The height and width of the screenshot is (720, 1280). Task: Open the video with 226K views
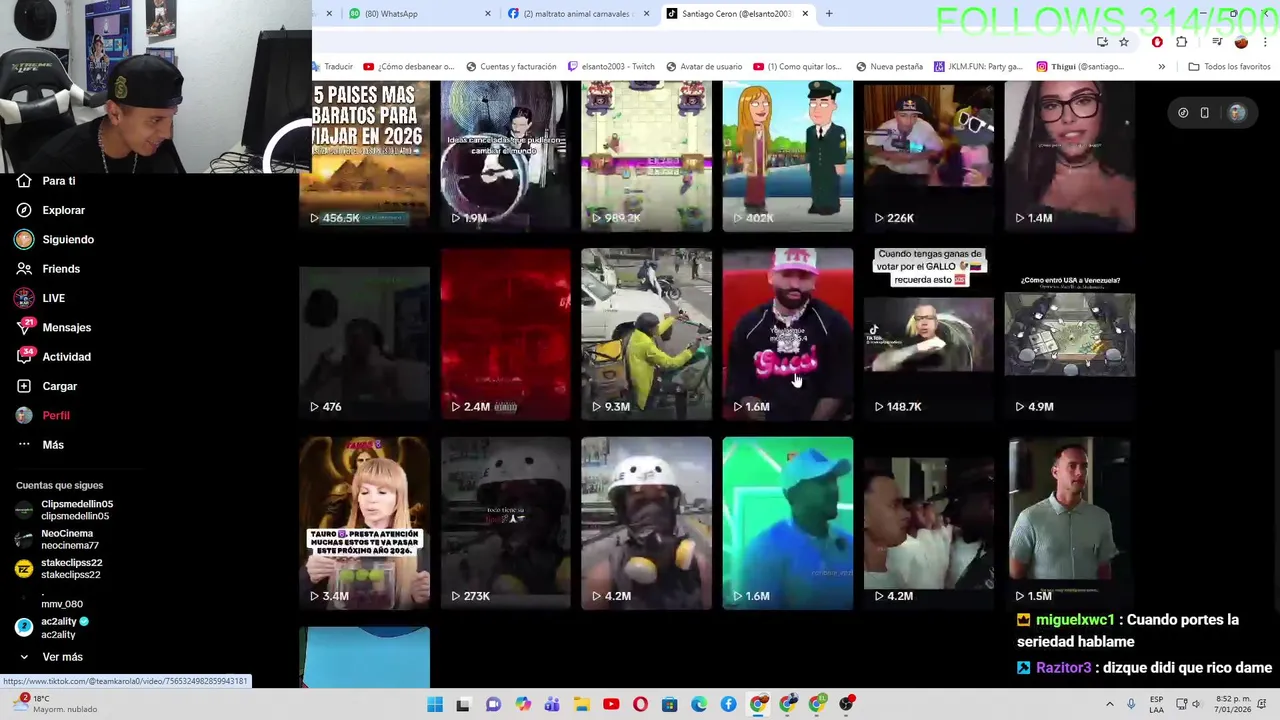[x=928, y=157]
